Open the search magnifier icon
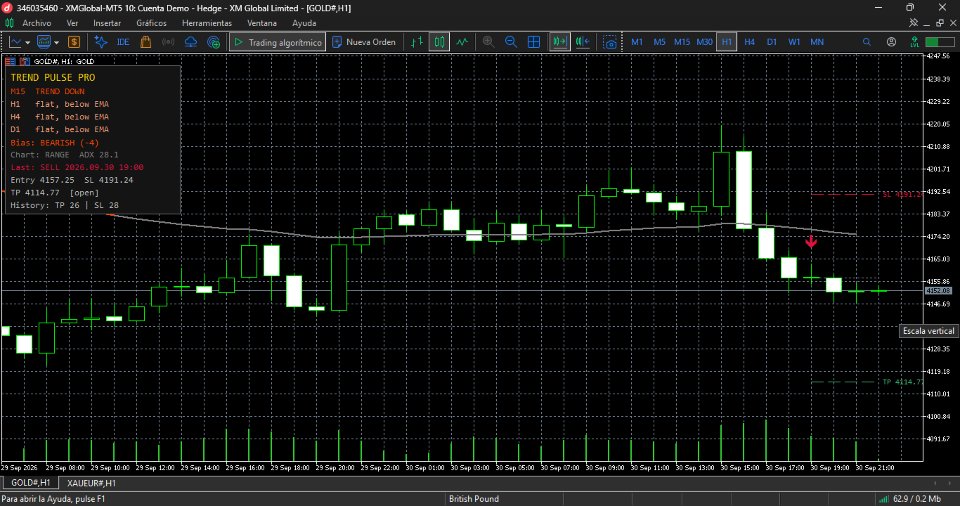 click(867, 42)
